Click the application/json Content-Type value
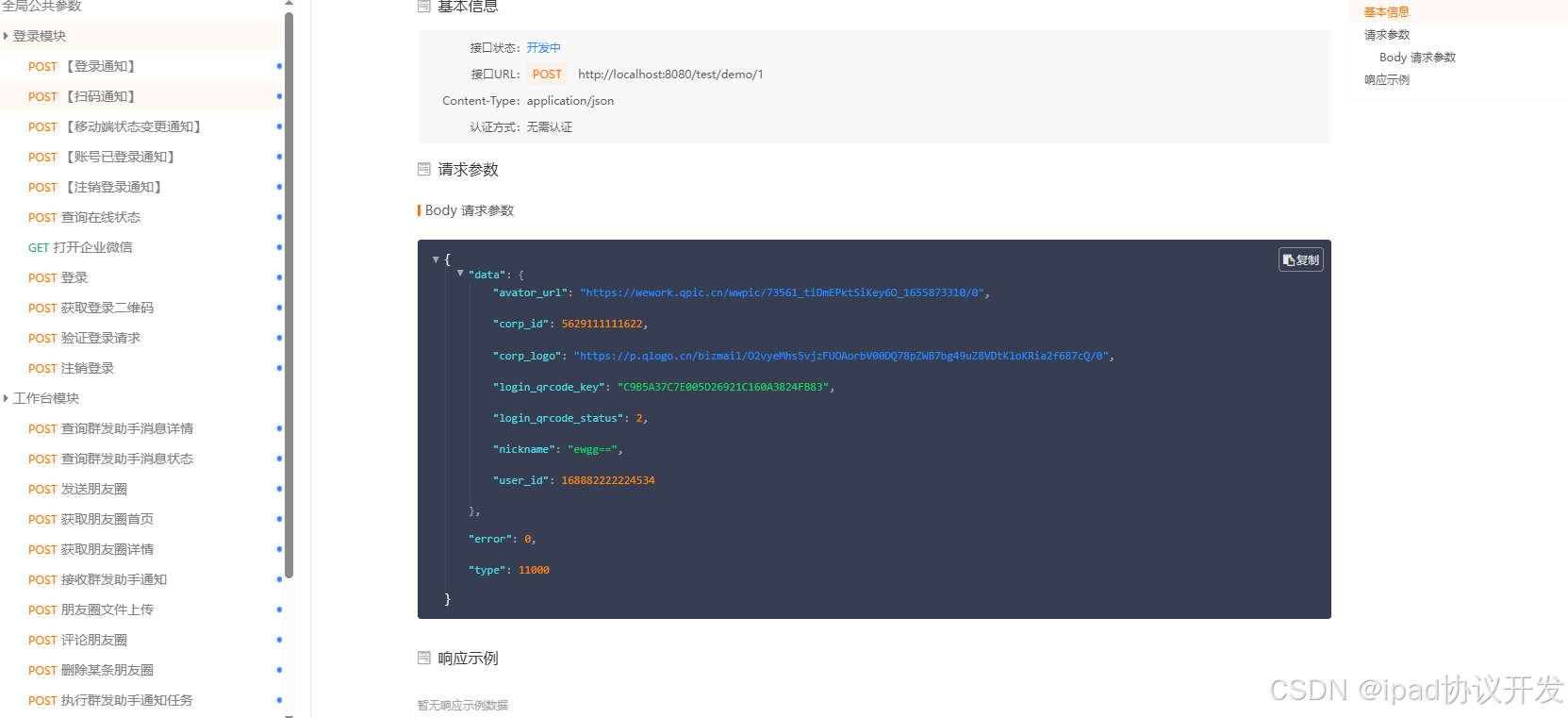1568x718 pixels. 569,101
